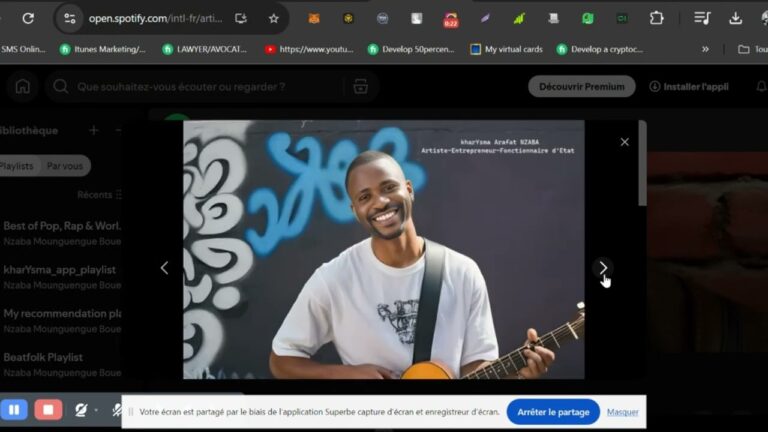Viewport: 768px width, 432px height.
Task: Toggle the recorder annotation pen icon
Action: (81, 410)
